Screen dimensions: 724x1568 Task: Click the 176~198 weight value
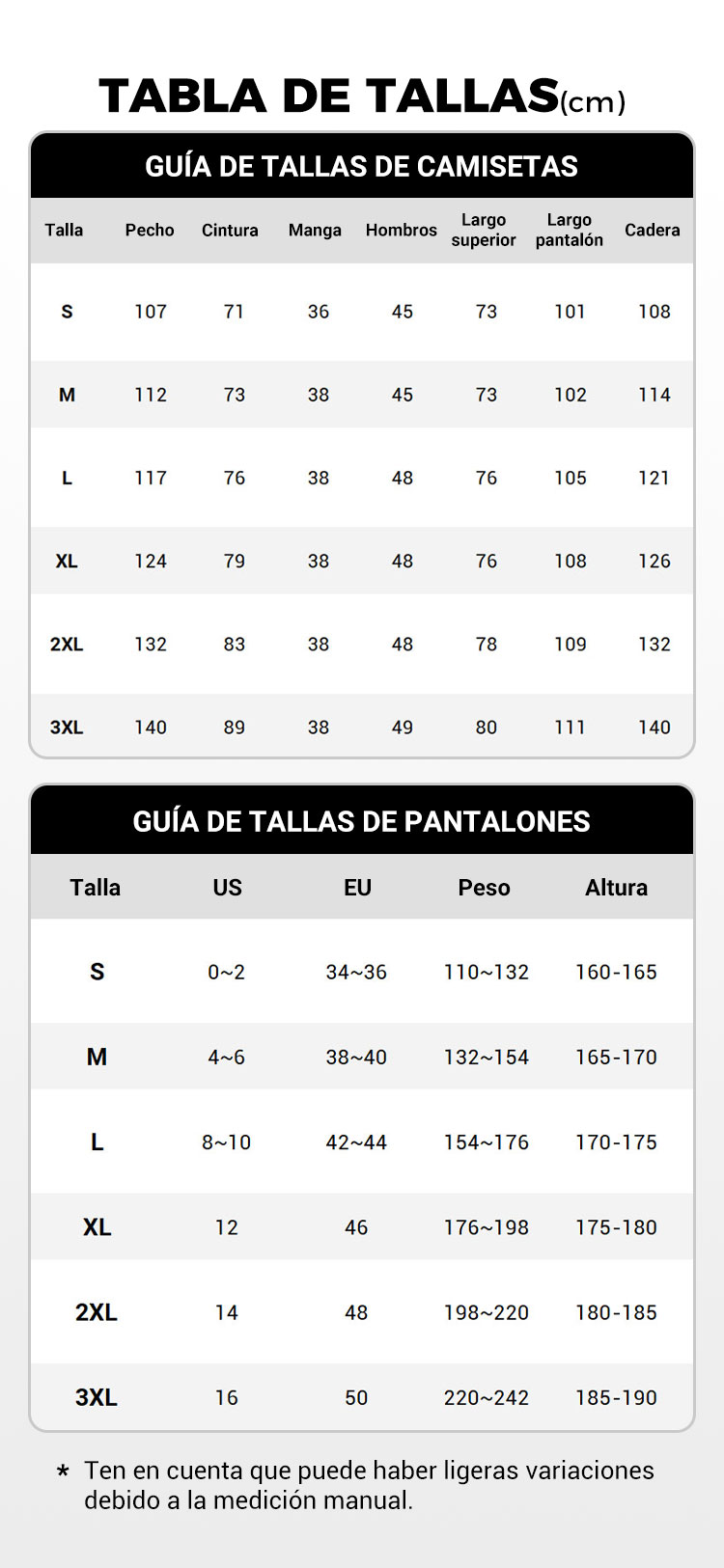[x=487, y=1227]
